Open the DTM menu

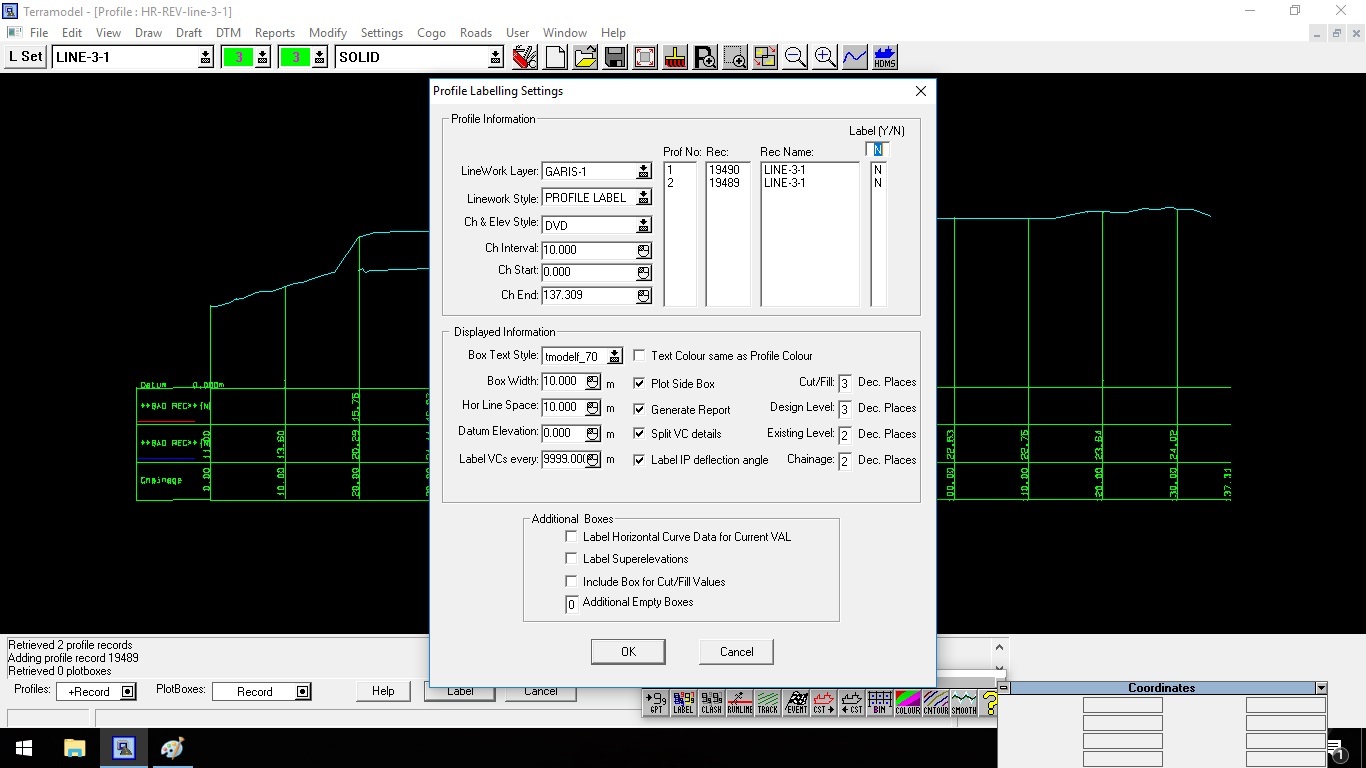pos(228,33)
